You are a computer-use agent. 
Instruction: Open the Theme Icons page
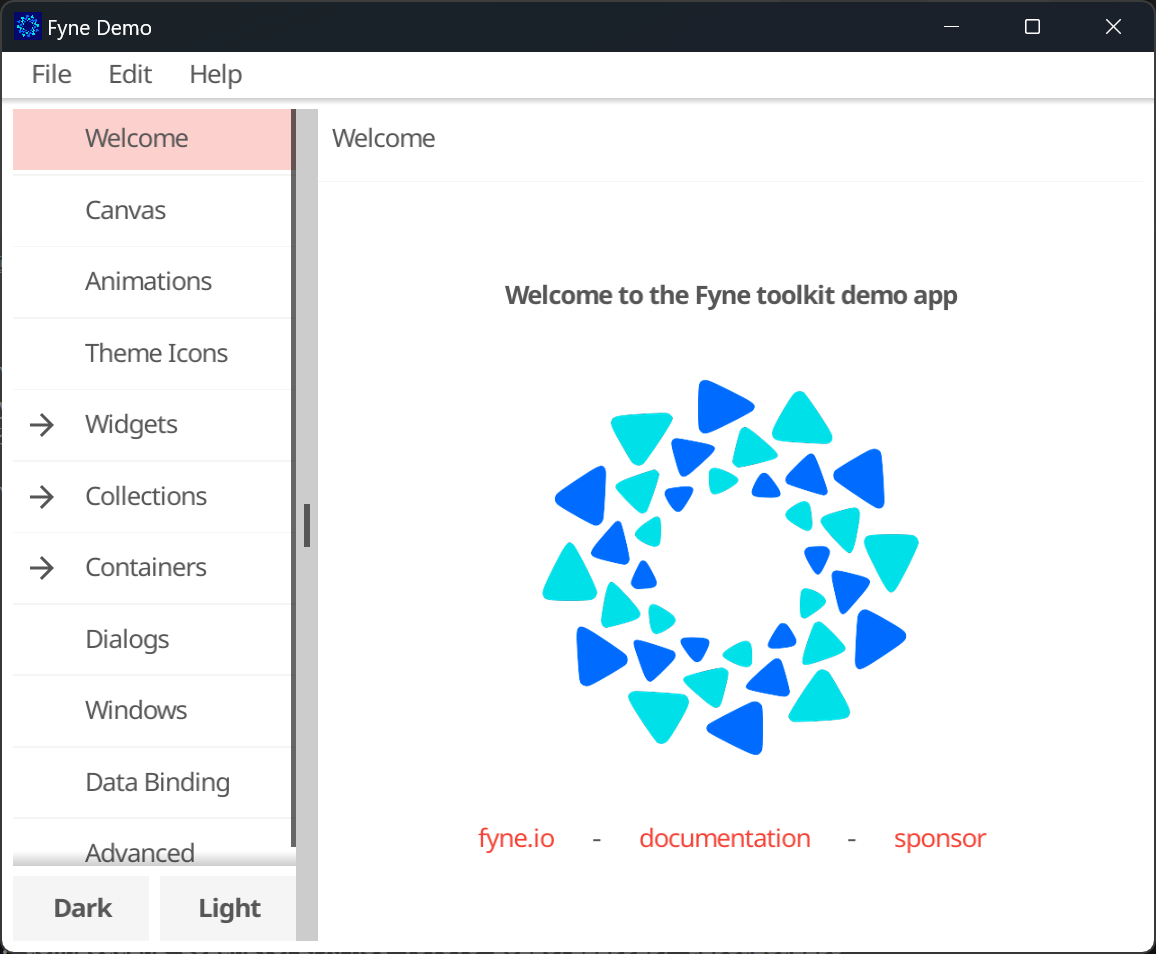tap(153, 353)
